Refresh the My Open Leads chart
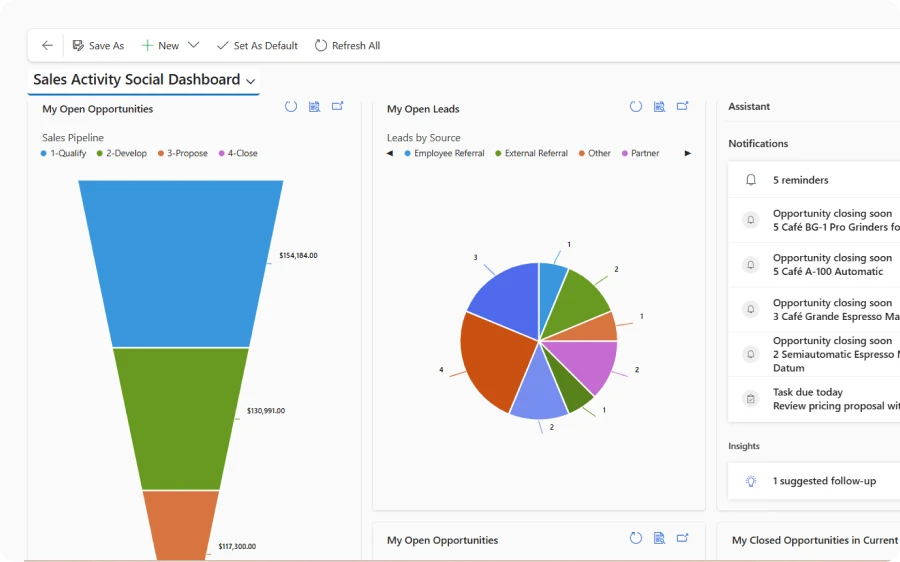Screen dimensions: 900x562 click(635, 106)
